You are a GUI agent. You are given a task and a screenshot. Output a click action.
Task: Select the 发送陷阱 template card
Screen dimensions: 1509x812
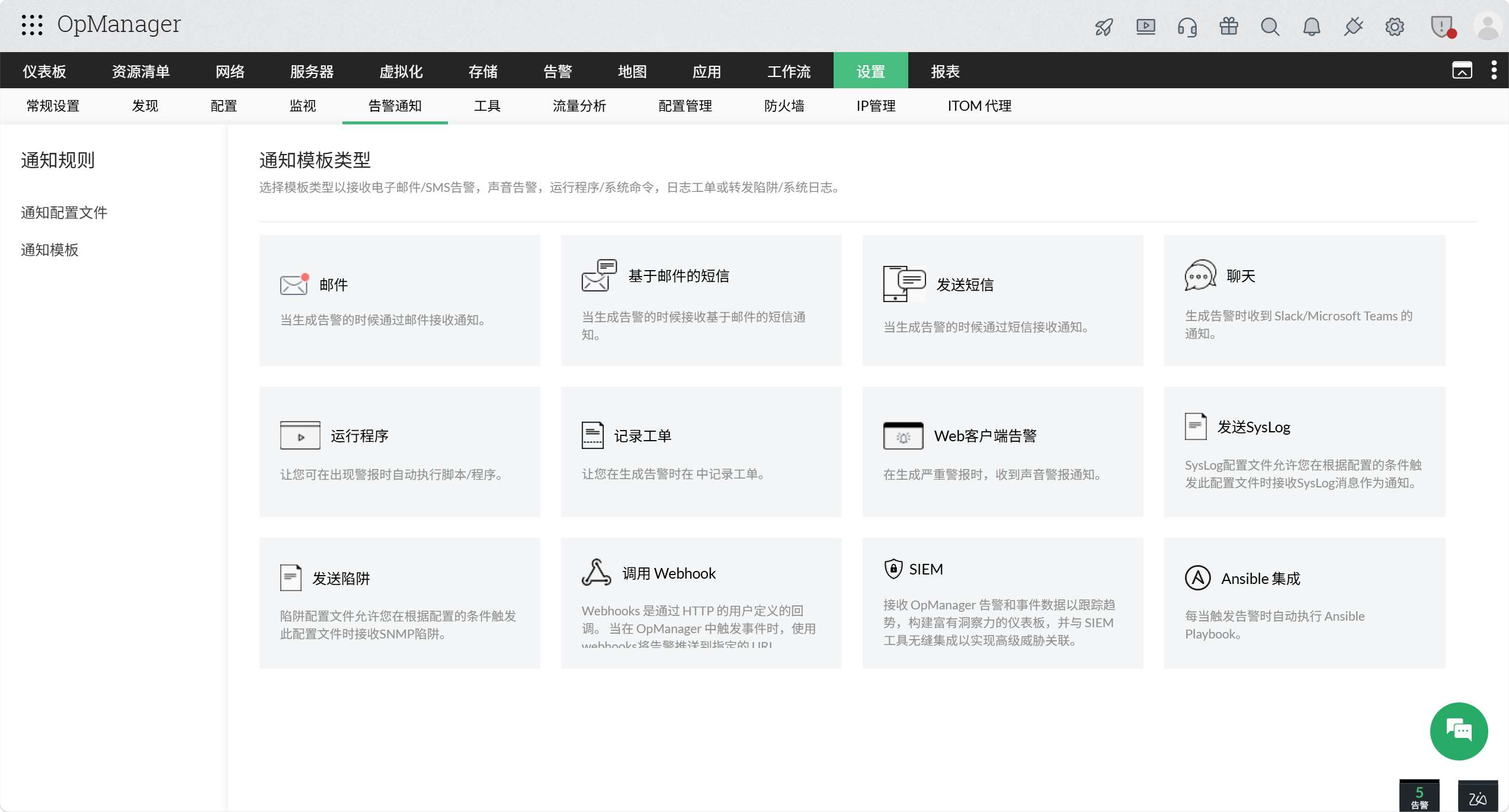click(400, 603)
